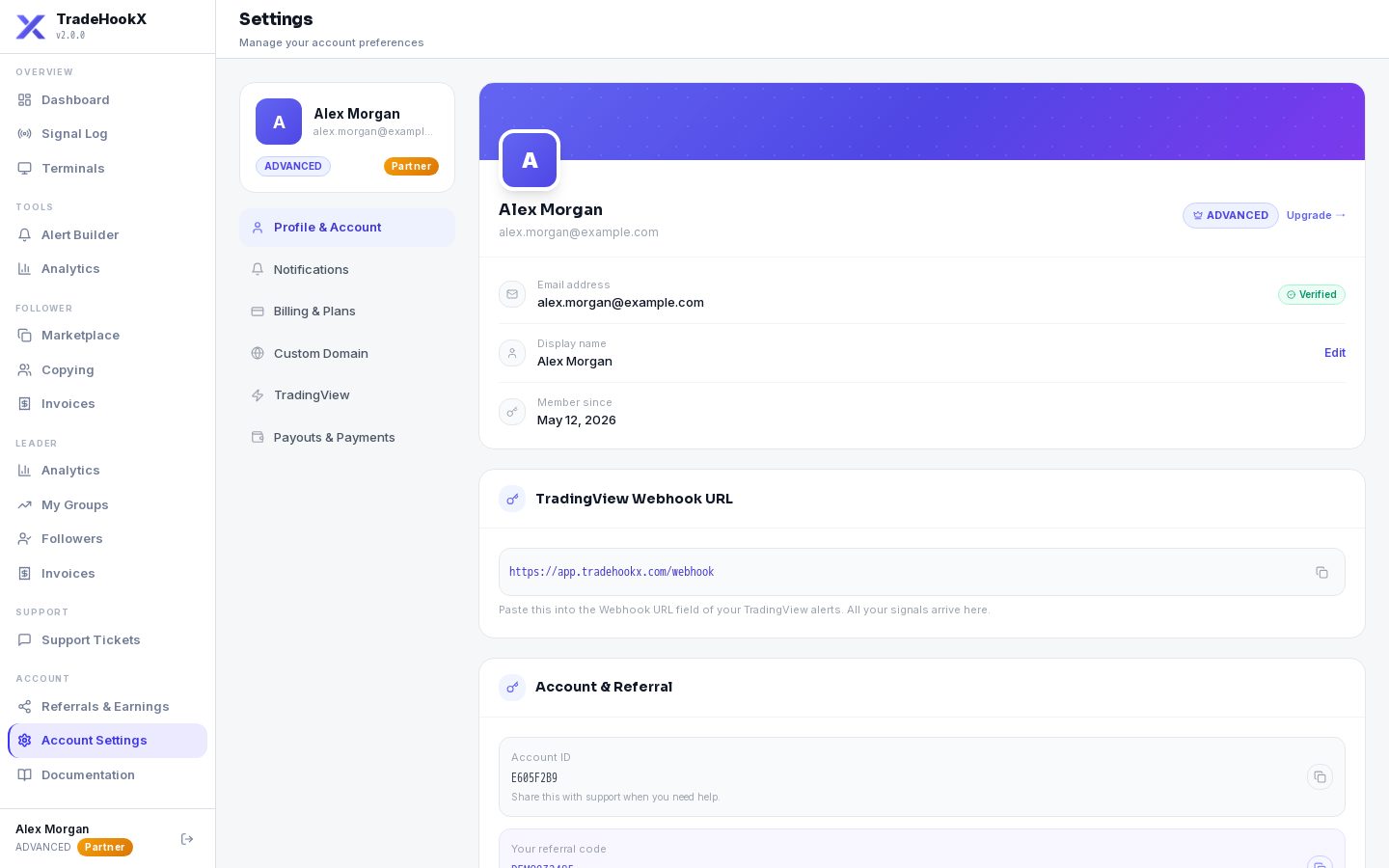
Task: Click the Support Tickets chat icon
Action: [25, 640]
